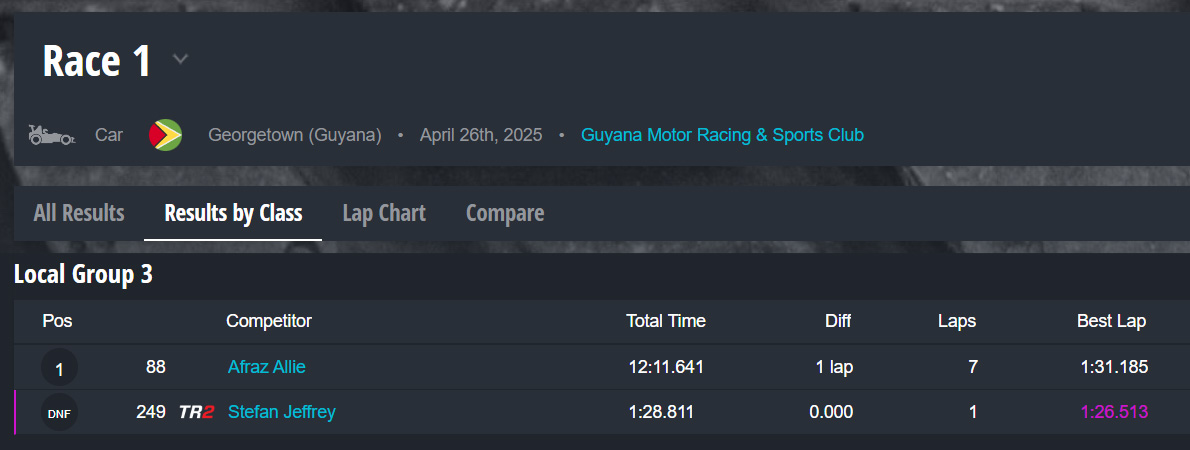Image resolution: width=1190 pixels, height=450 pixels.
Task: Open Guyana Motor Racing & Sports Club link
Action: coord(722,135)
